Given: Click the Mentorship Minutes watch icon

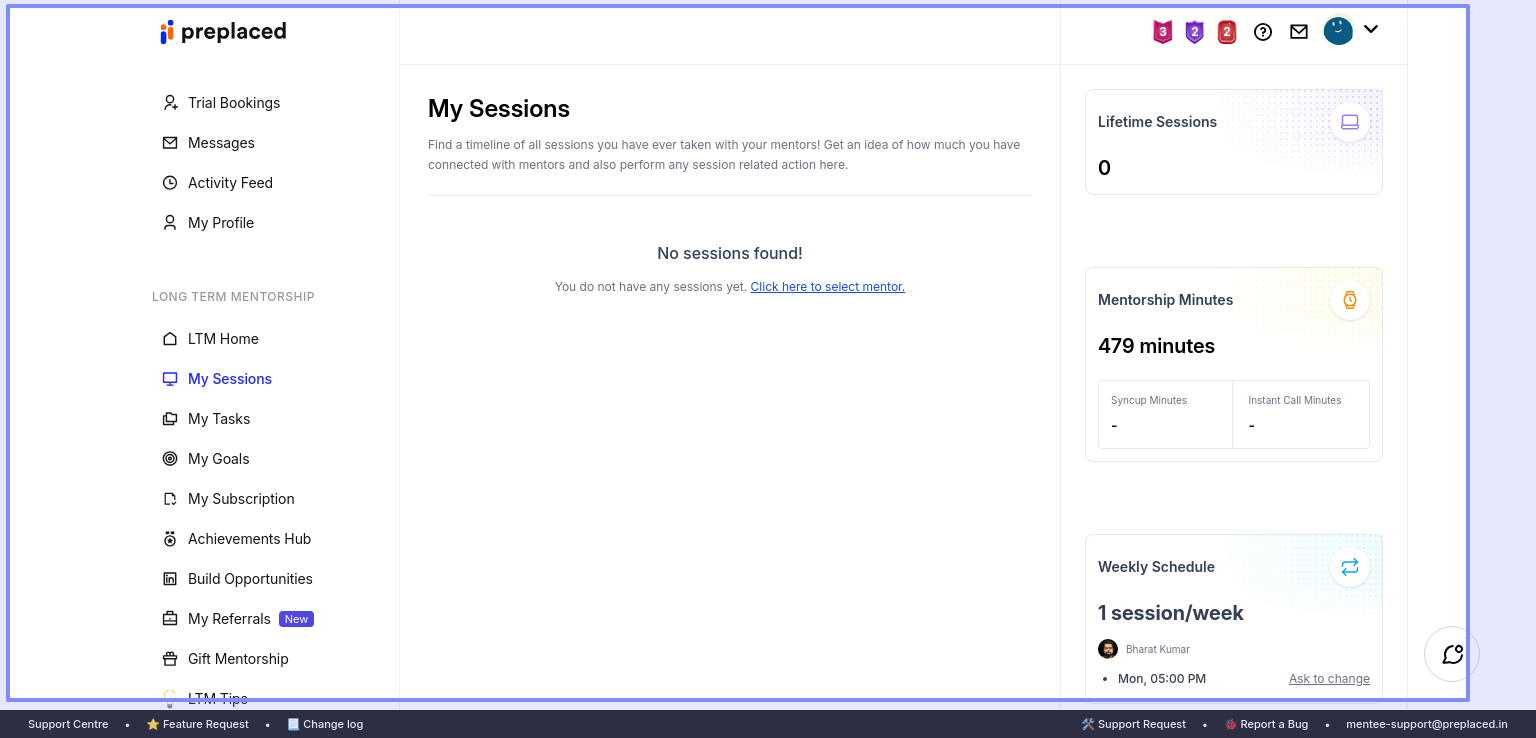Looking at the screenshot, I should tap(1350, 300).
